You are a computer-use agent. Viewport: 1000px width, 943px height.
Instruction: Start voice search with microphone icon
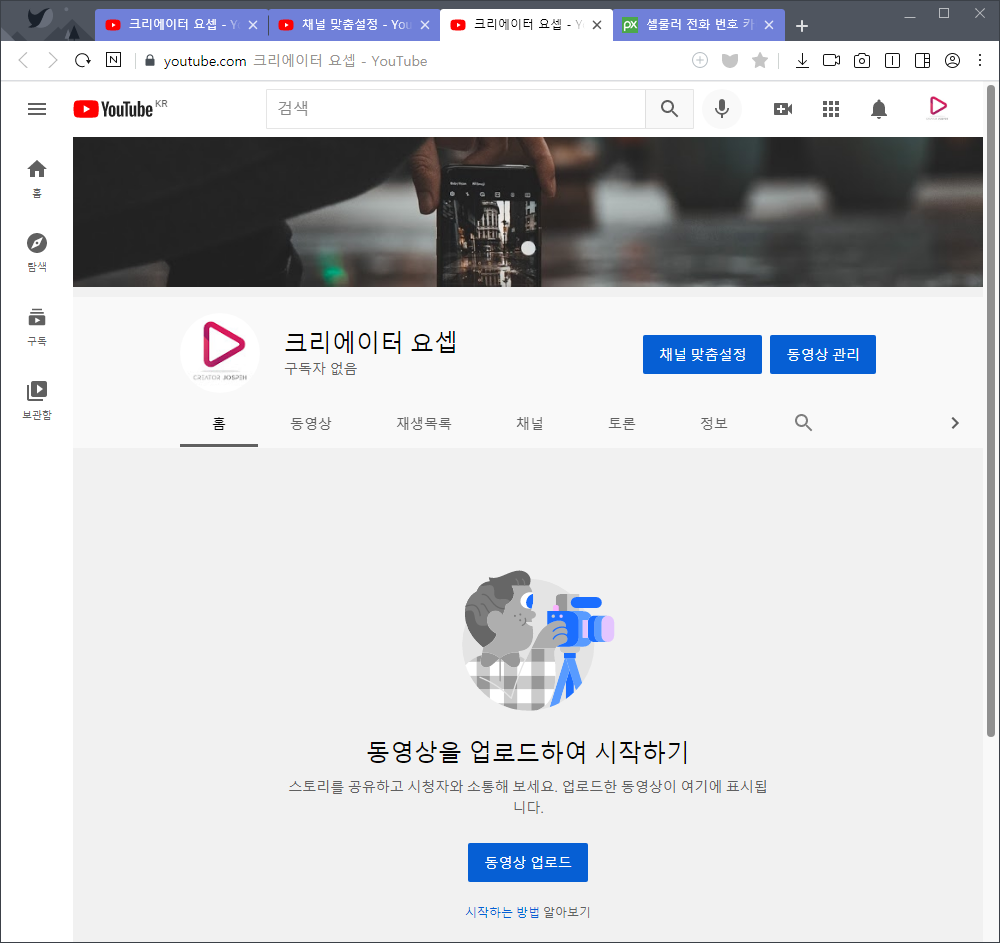pos(721,109)
